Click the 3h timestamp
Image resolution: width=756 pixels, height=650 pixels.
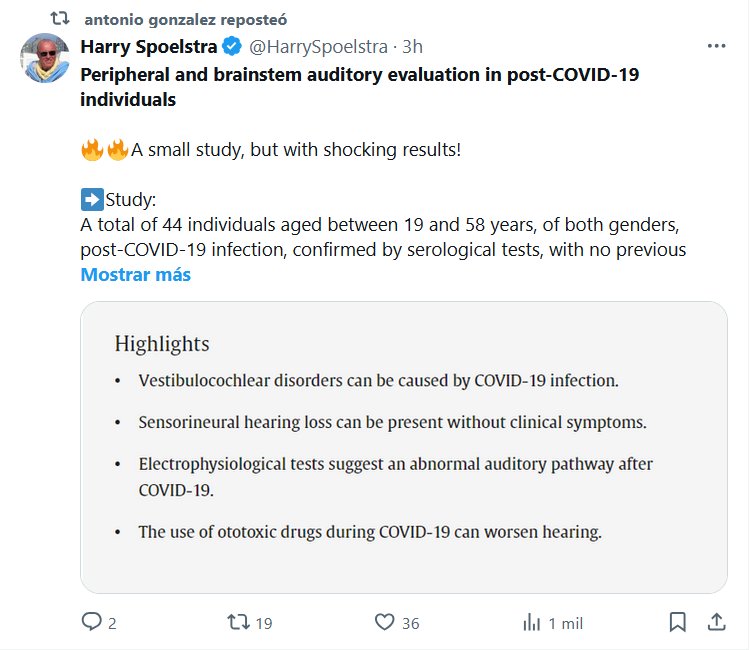point(413,46)
